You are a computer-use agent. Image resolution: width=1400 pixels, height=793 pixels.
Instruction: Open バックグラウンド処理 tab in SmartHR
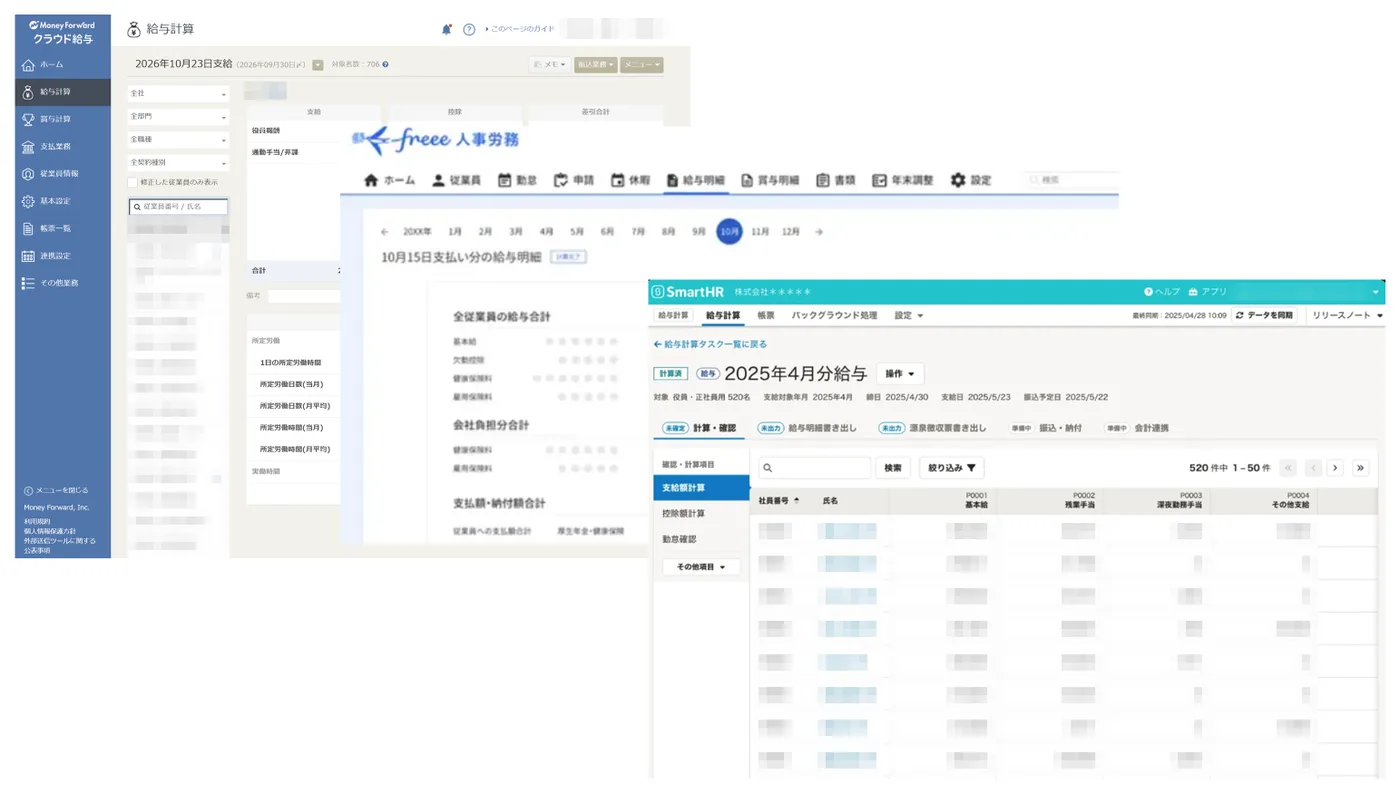click(834, 315)
